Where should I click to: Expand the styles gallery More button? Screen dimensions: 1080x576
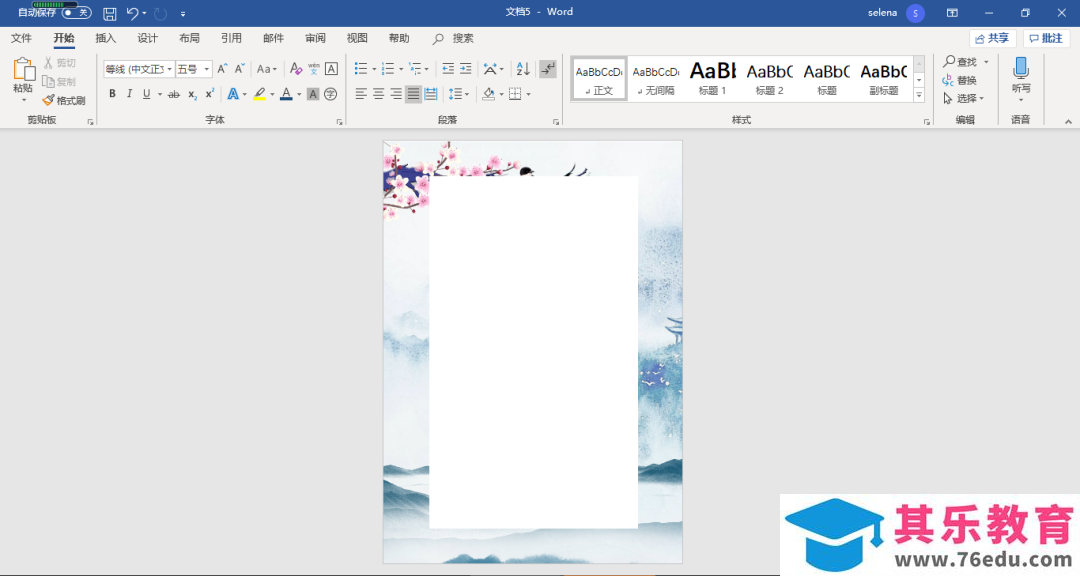coord(919,96)
